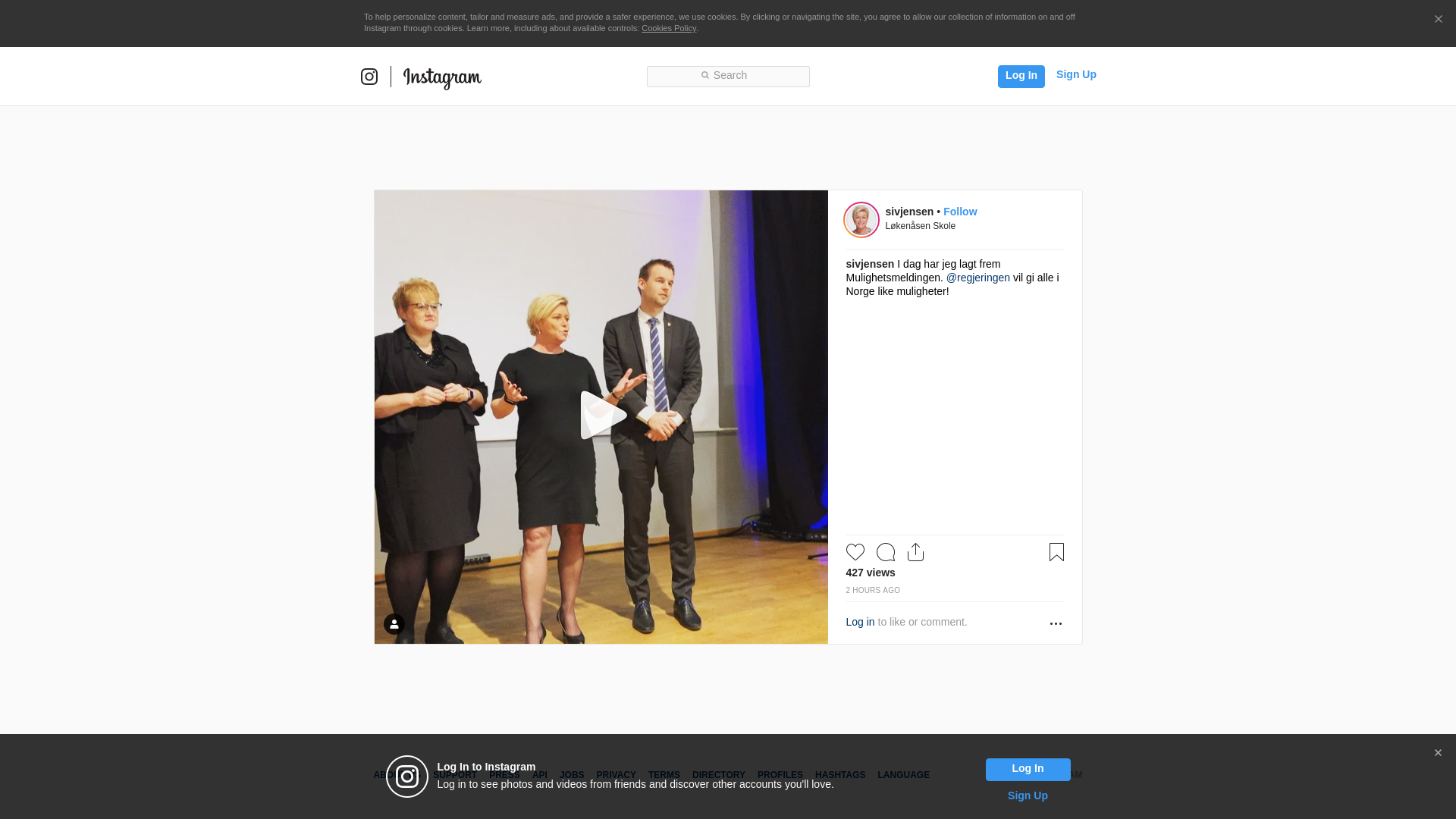The height and width of the screenshot is (819, 1456).
Task: Open sivjensen name in caption
Action: [x=870, y=264]
